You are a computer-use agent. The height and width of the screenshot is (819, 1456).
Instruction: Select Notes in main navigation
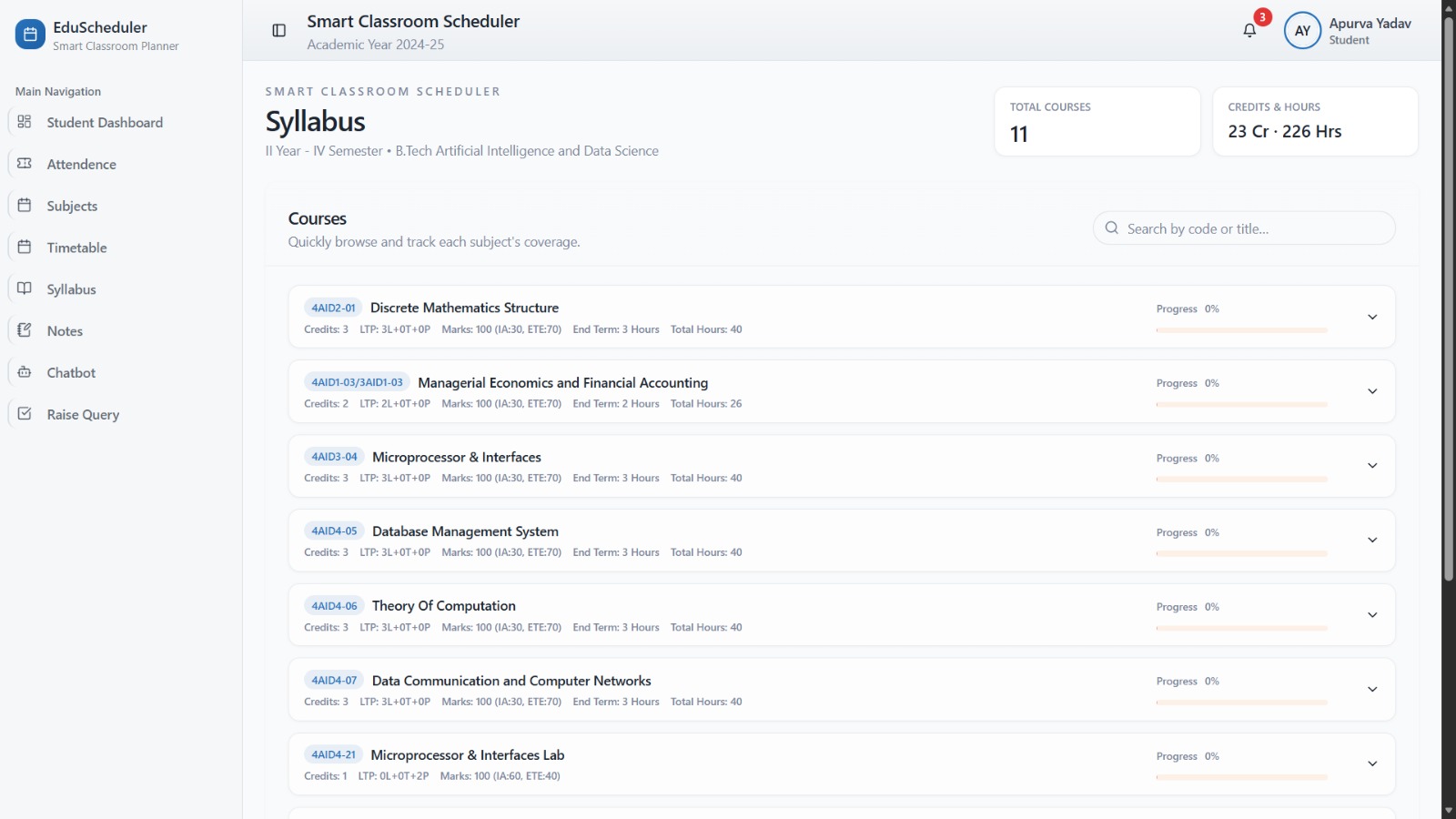[121, 330]
